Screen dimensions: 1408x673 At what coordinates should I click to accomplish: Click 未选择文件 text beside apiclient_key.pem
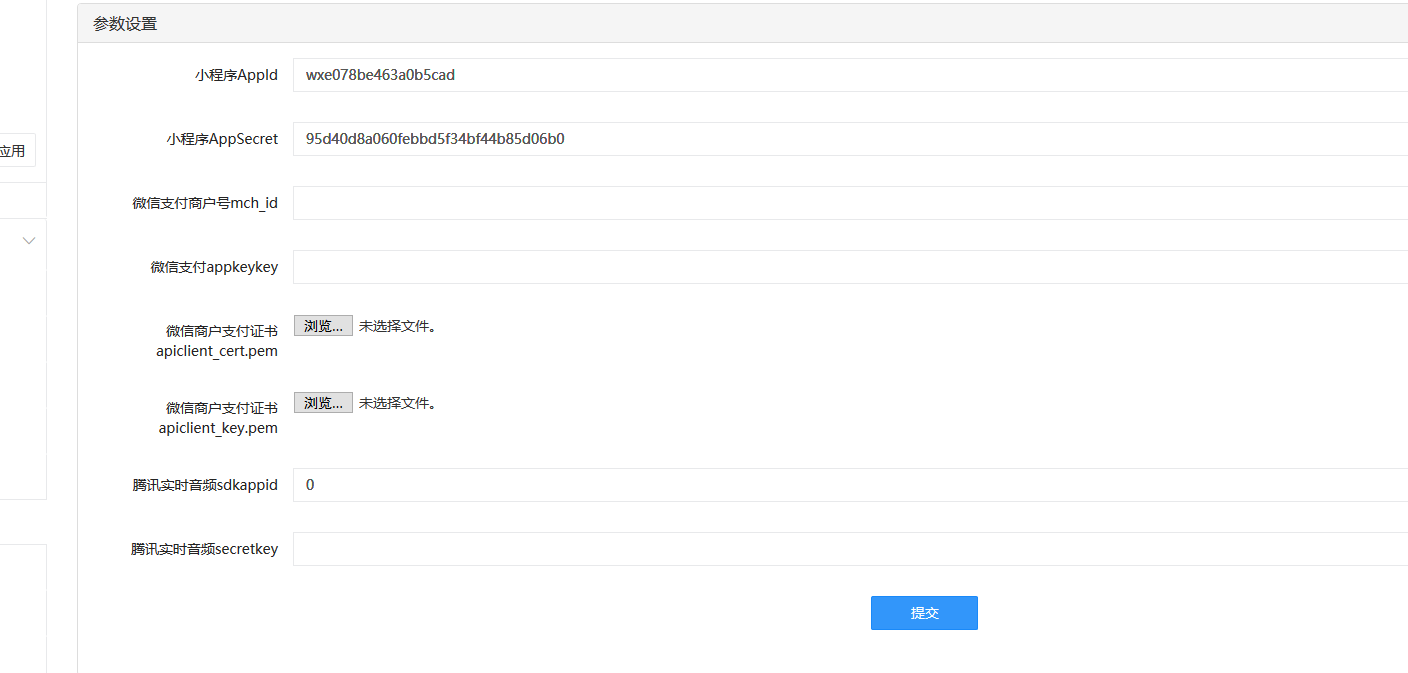coord(397,403)
